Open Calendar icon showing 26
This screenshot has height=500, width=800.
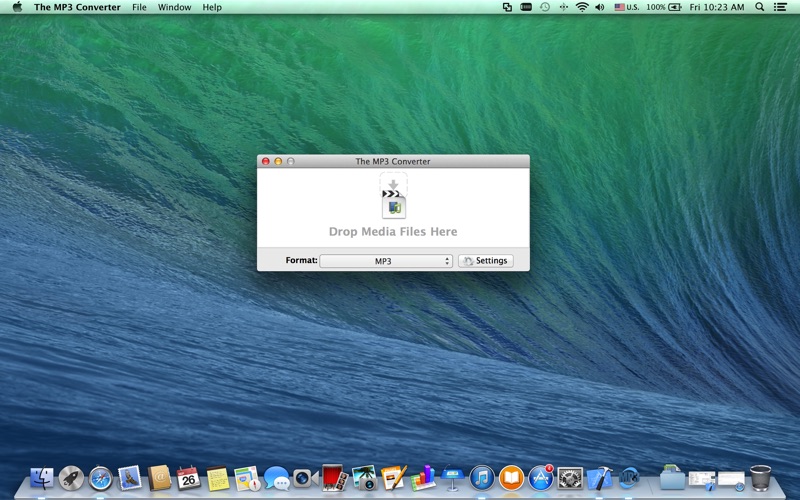[188, 479]
